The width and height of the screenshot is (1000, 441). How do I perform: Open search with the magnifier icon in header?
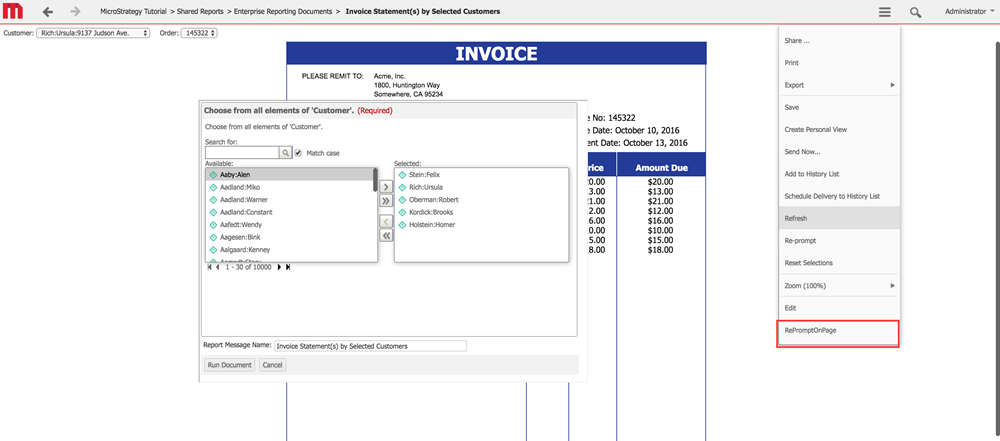(x=915, y=11)
